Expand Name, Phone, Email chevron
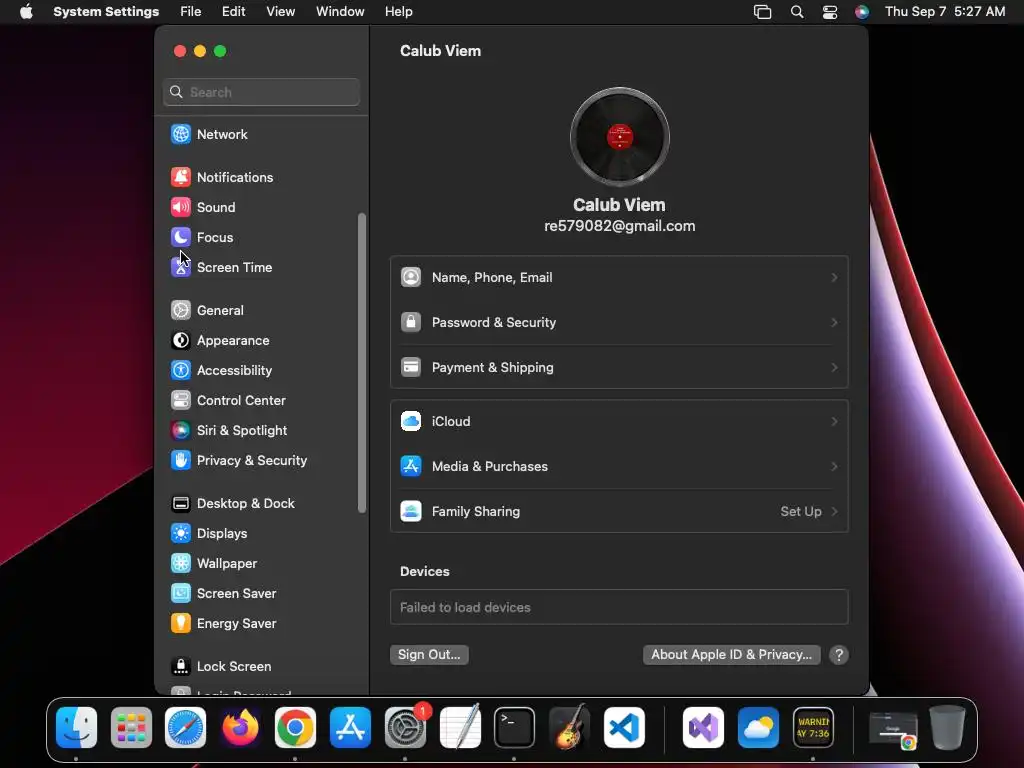 [834, 278]
